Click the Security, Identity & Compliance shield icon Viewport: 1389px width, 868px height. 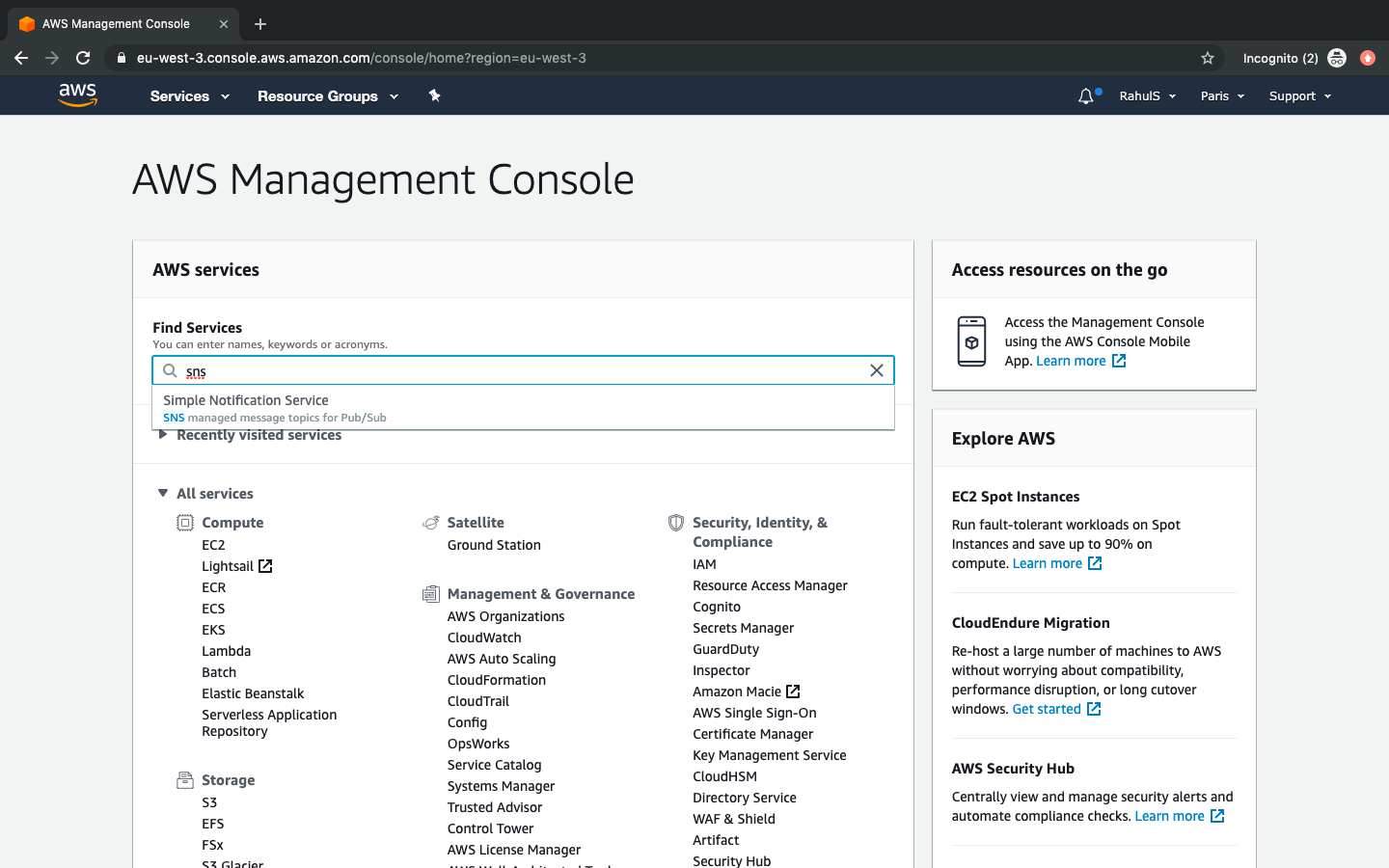pyautogui.click(x=675, y=522)
